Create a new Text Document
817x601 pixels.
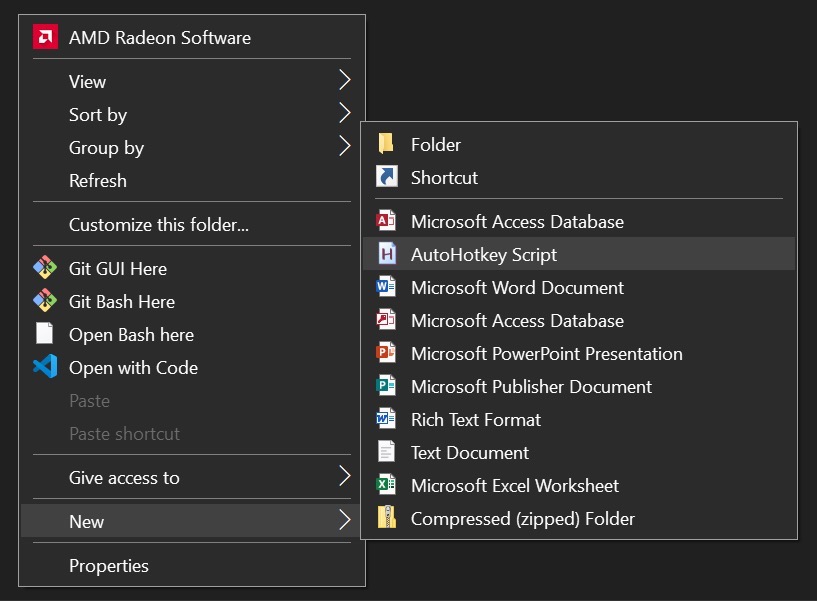(469, 453)
